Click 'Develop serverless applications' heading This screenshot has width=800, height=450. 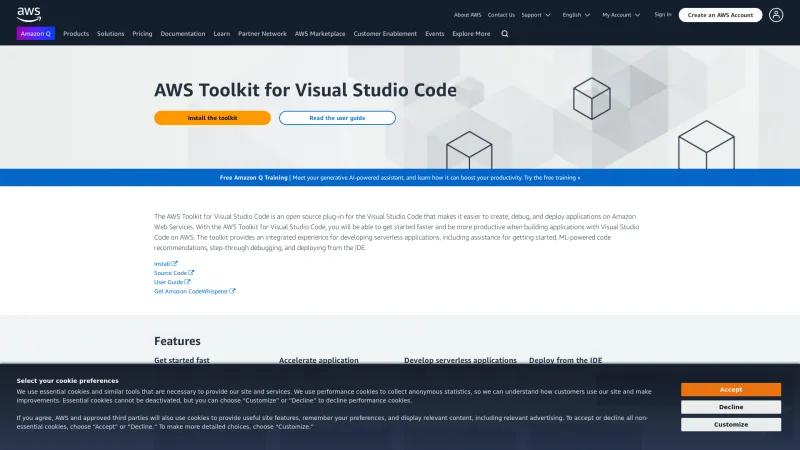460,360
